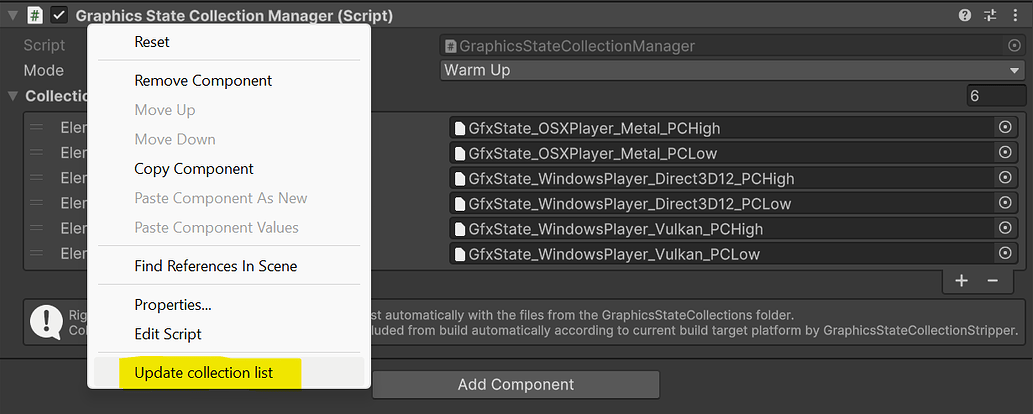
Task: Add a new list element with plus
Action: pyautogui.click(x=961, y=281)
